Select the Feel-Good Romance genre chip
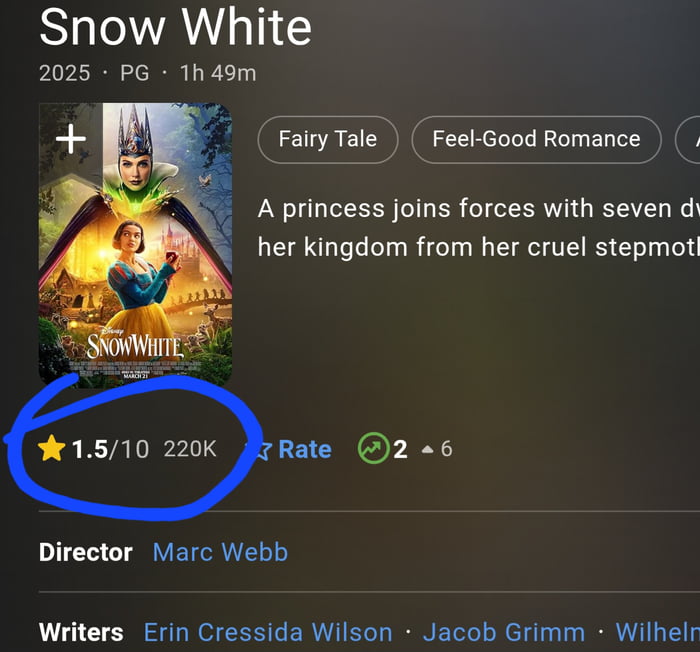Image resolution: width=700 pixels, height=652 pixels. coord(536,139)
